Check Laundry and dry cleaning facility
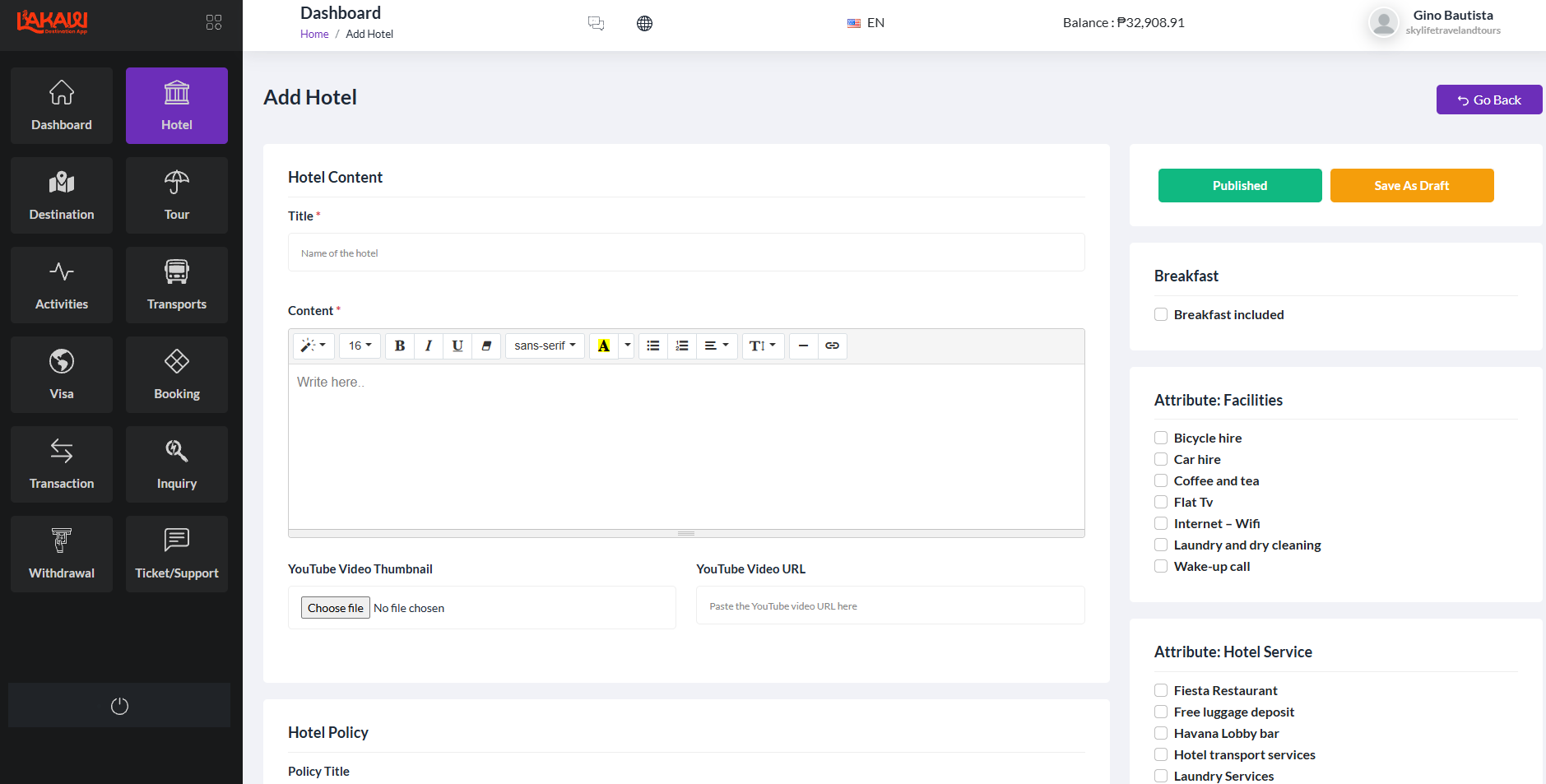 coord(1161,545)
